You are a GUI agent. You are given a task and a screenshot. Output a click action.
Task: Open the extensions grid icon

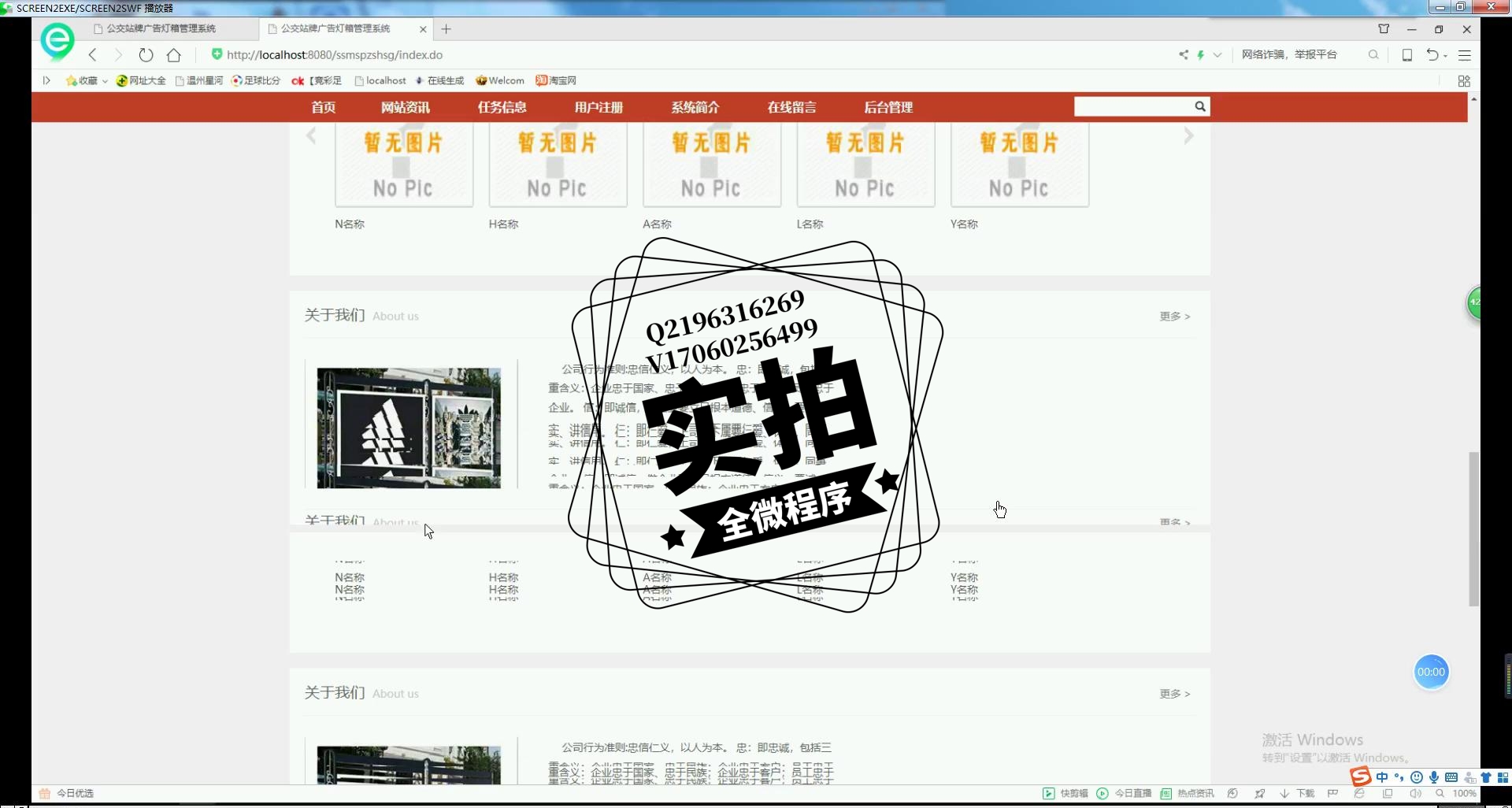click(x=1464, y=81)
